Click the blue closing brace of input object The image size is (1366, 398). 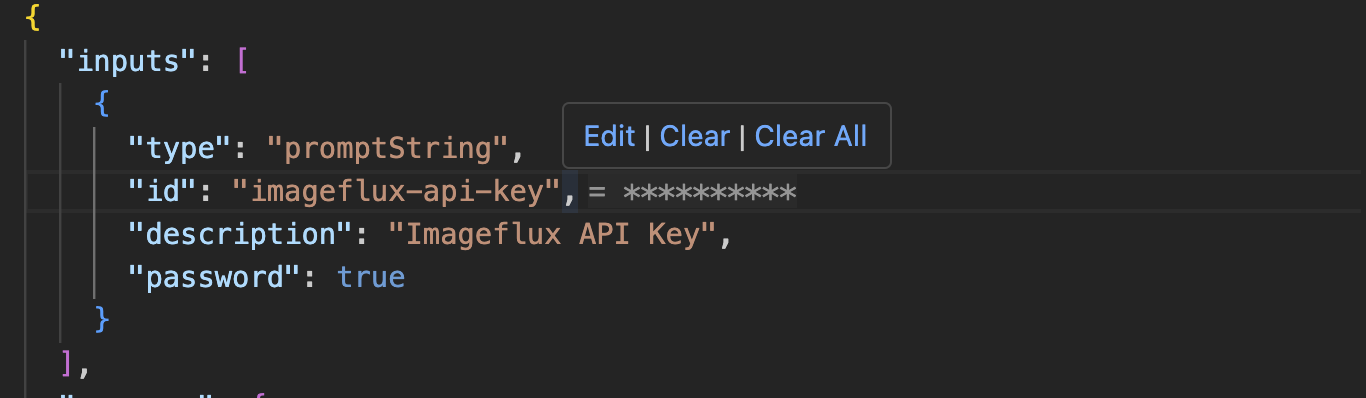[102, 320]
